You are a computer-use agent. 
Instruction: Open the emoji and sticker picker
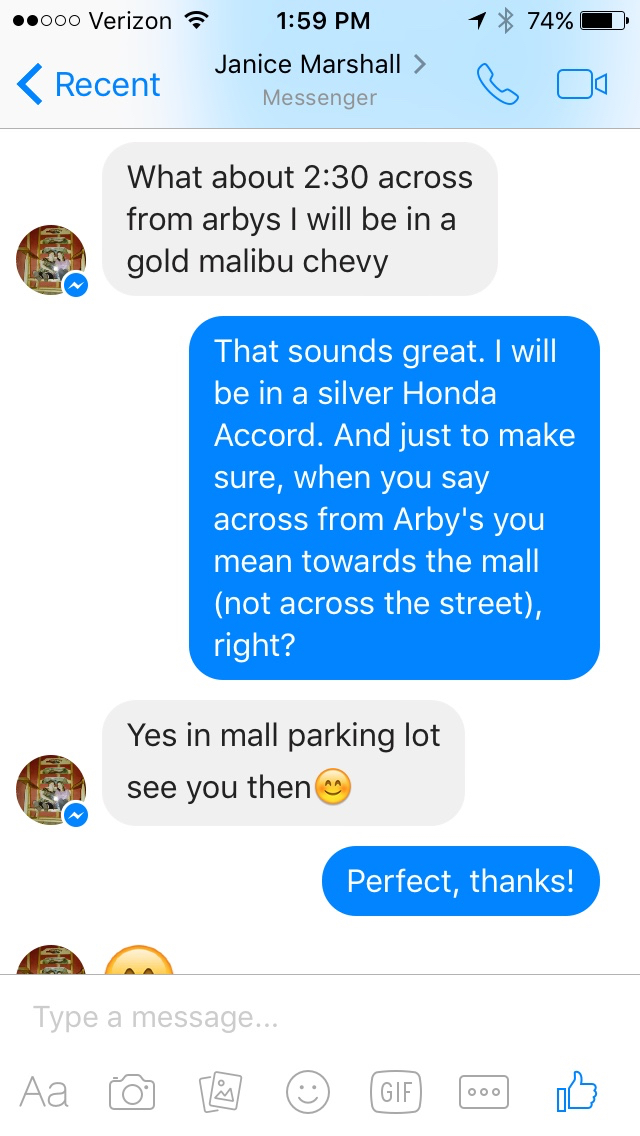click(307, 1091)
